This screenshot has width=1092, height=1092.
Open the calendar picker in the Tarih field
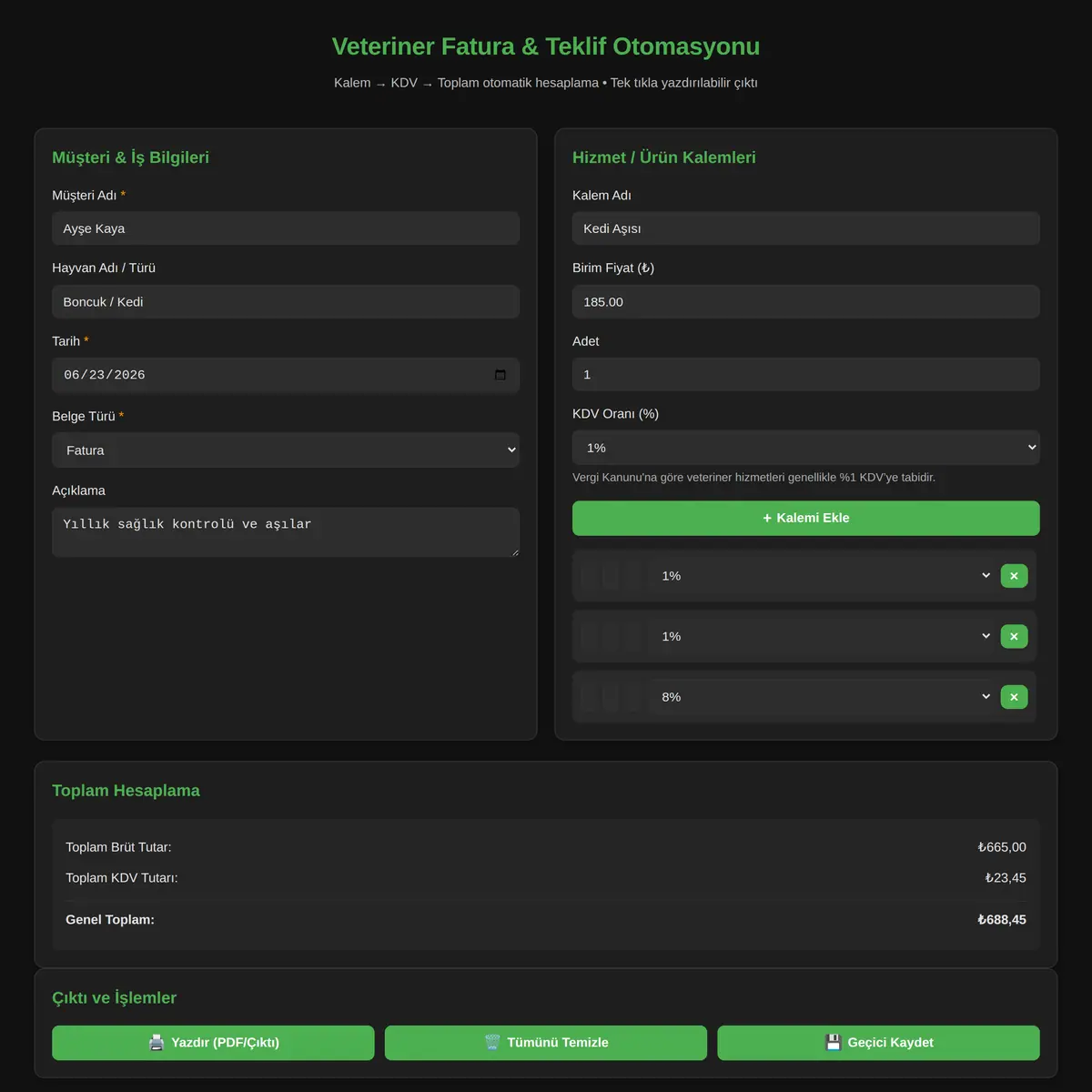(500, 375)
